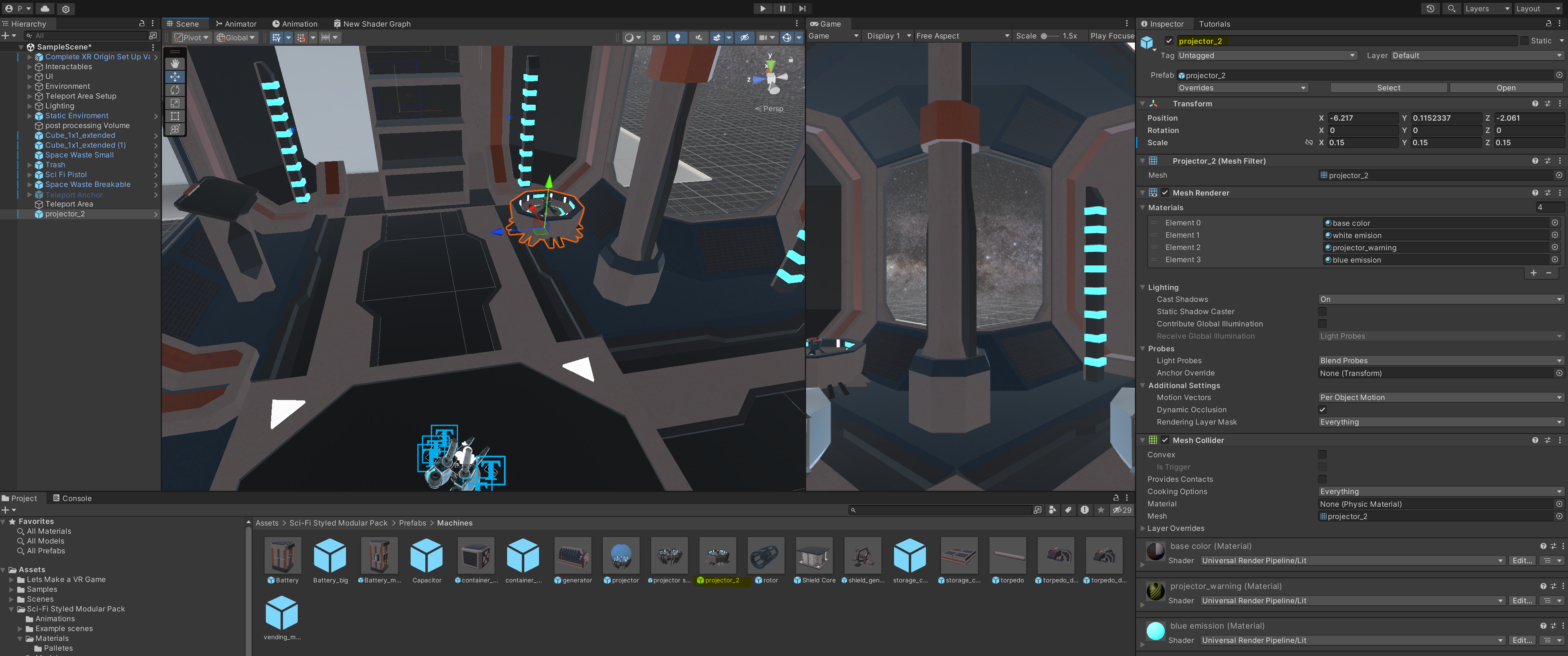Toggle the Static checkbox
1568x656 pixels.
coord(1523,41)
